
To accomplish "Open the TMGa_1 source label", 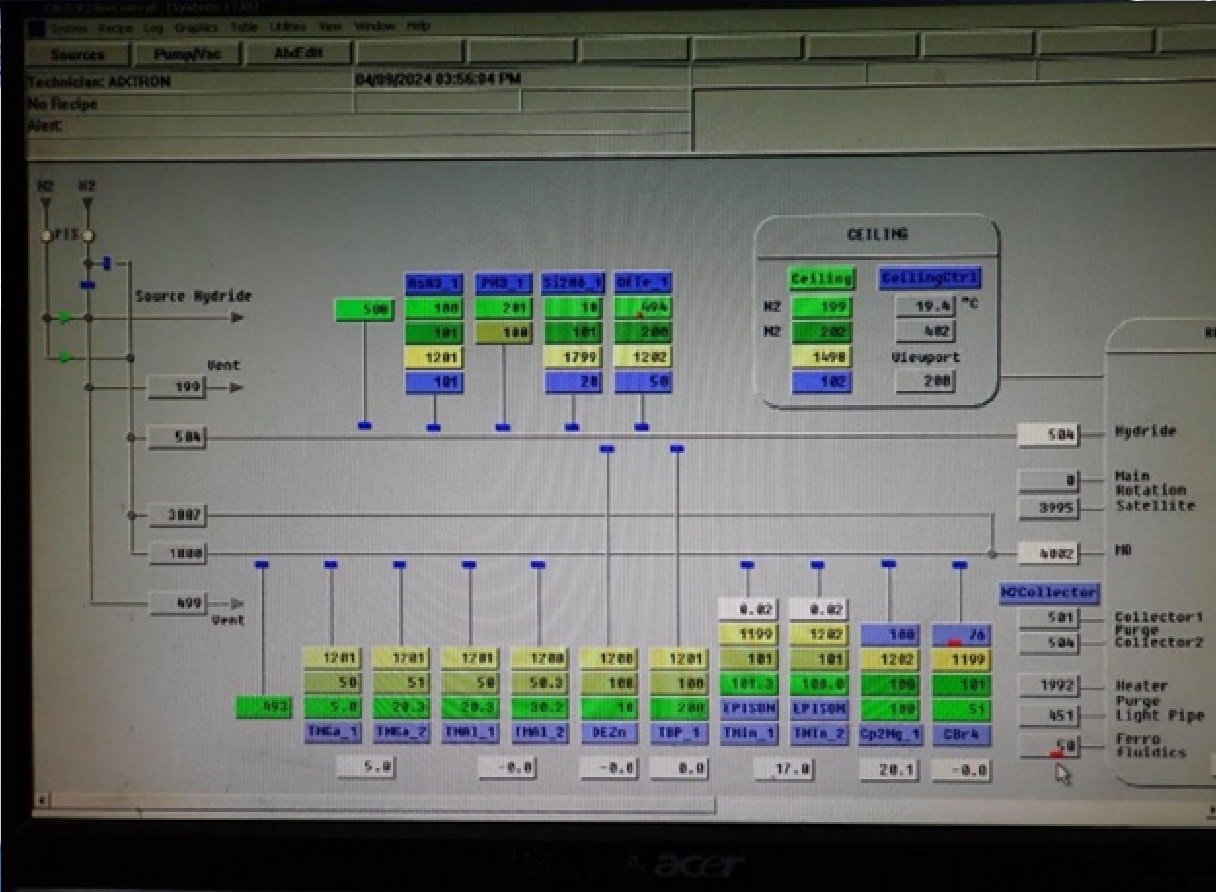I will [332, 733].
